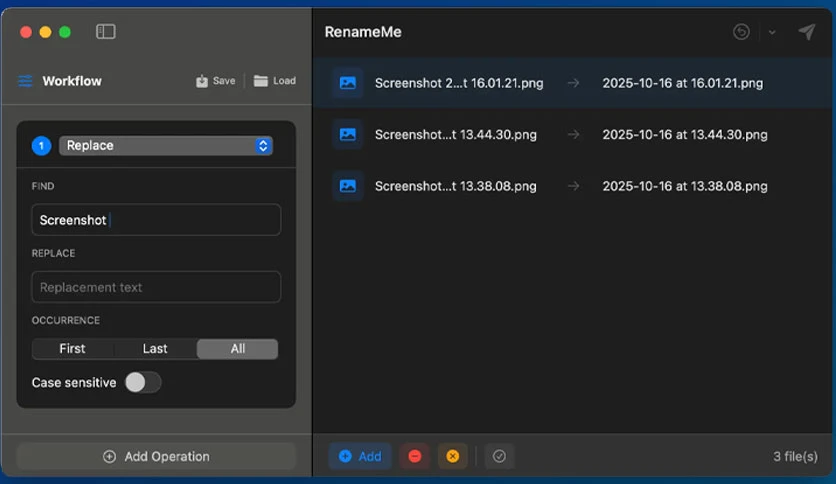Load a saved workflow
Image resolution: width=836 pixels, height=484 pixels.
point(275,81)
